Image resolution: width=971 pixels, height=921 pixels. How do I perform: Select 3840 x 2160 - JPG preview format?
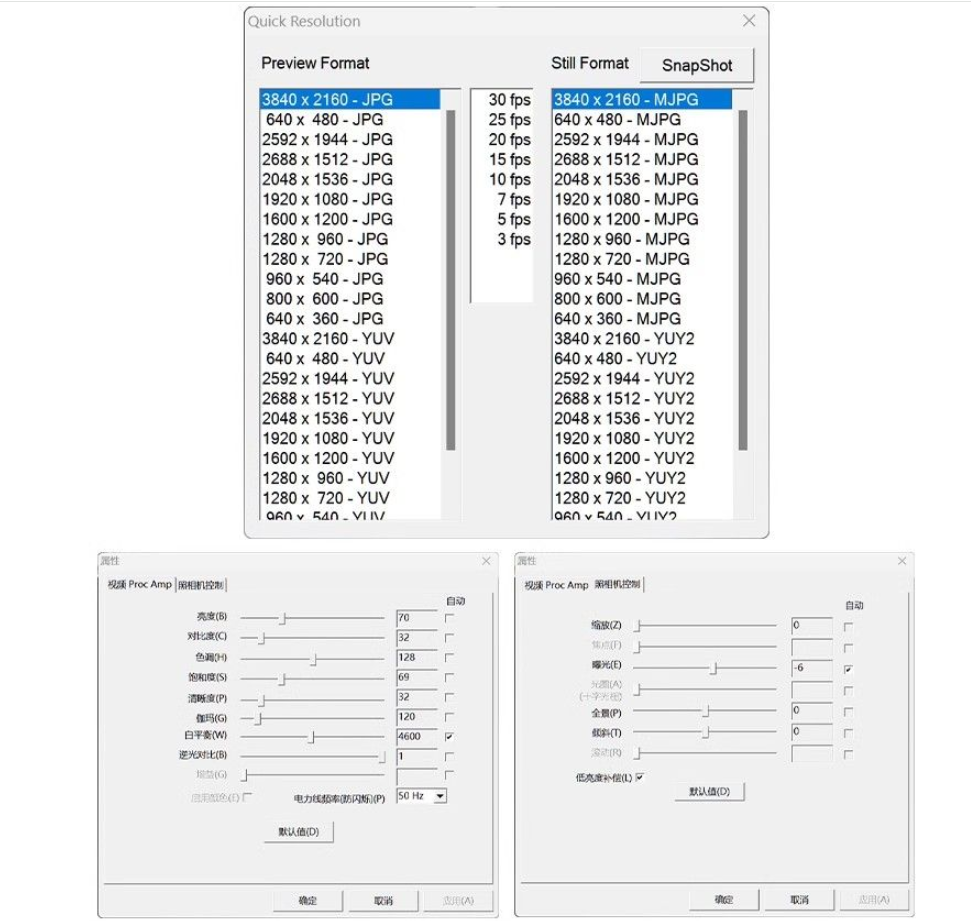(x=350, y=99)
